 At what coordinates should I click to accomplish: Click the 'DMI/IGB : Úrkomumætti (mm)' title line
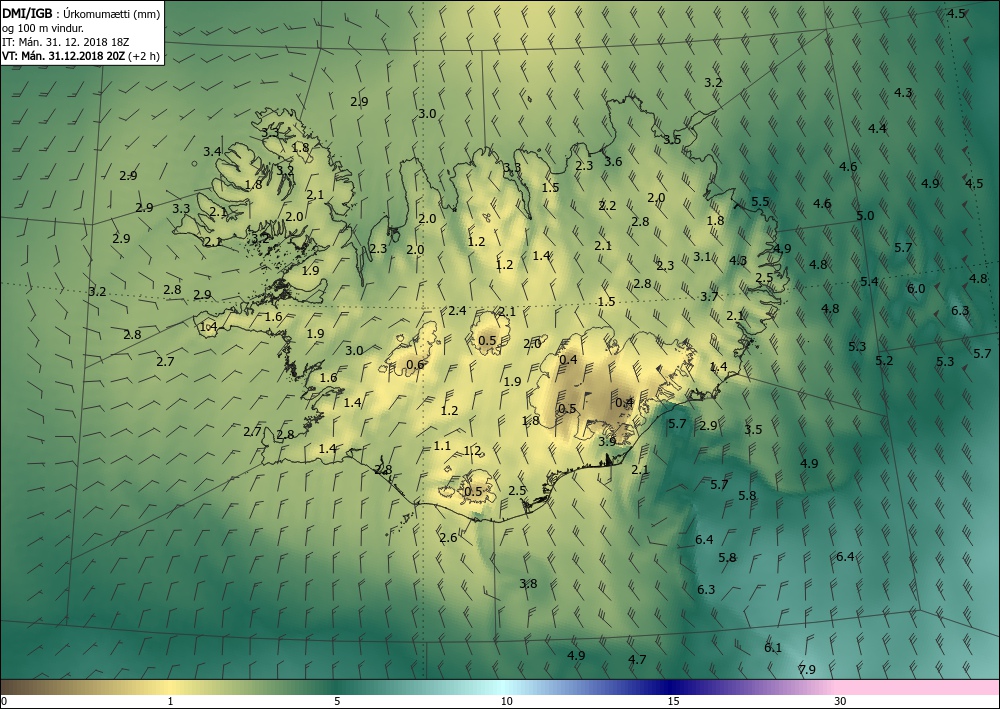click(81, 14)
